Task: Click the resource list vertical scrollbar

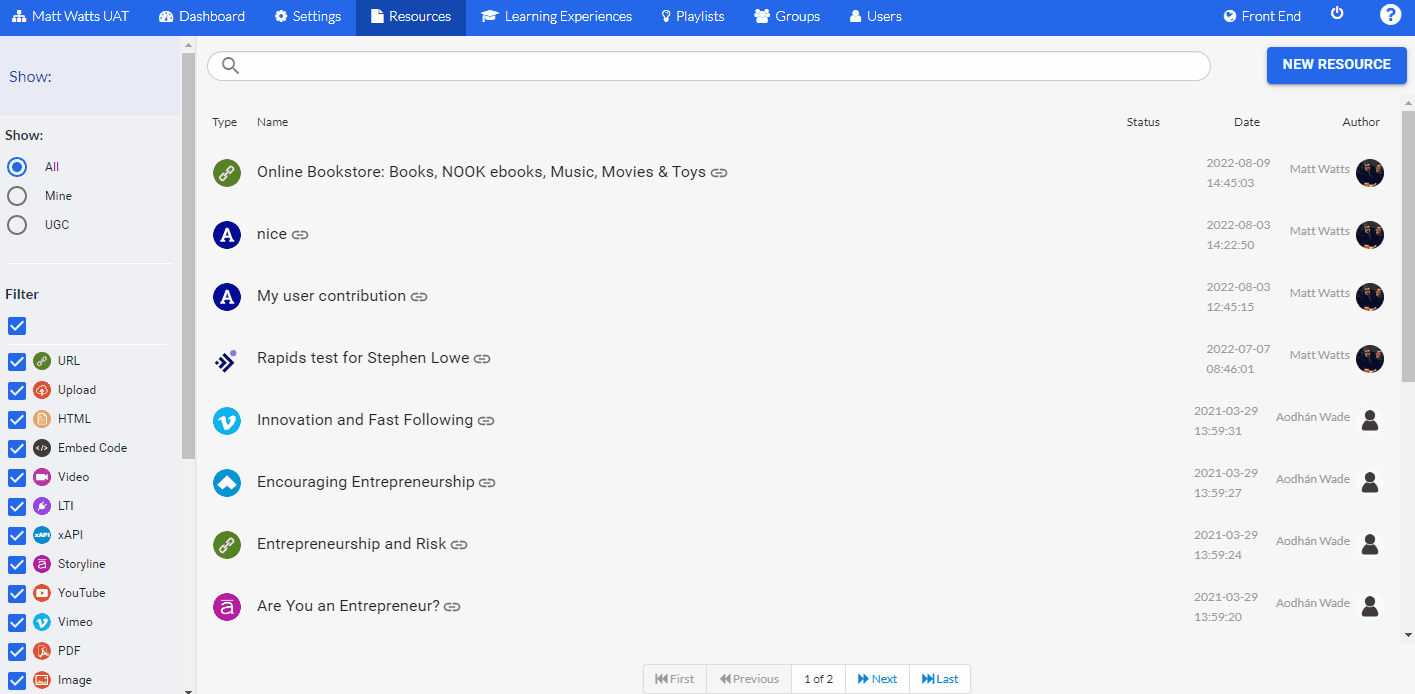Action: pos(1408,245)
